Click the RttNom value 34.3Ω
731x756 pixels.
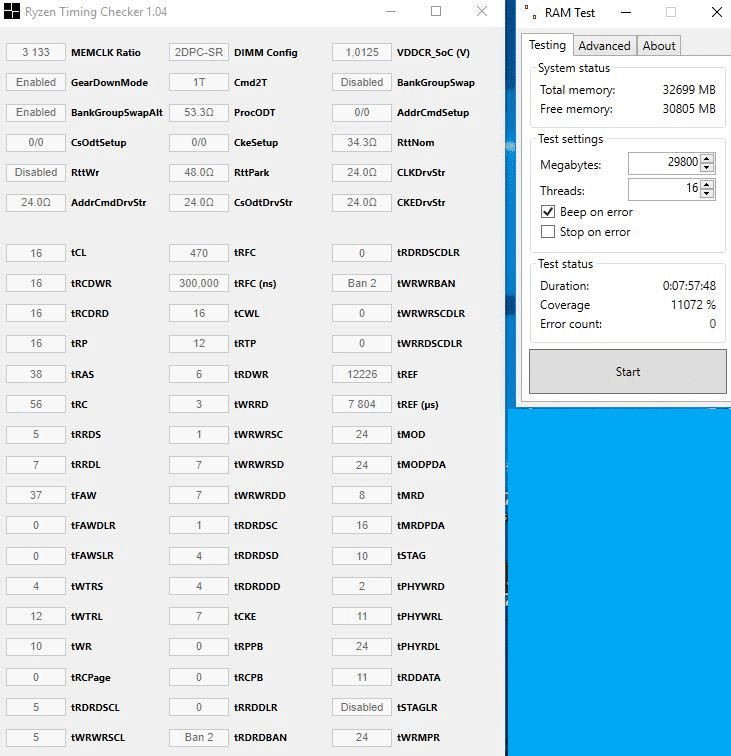tap(362, 142)
